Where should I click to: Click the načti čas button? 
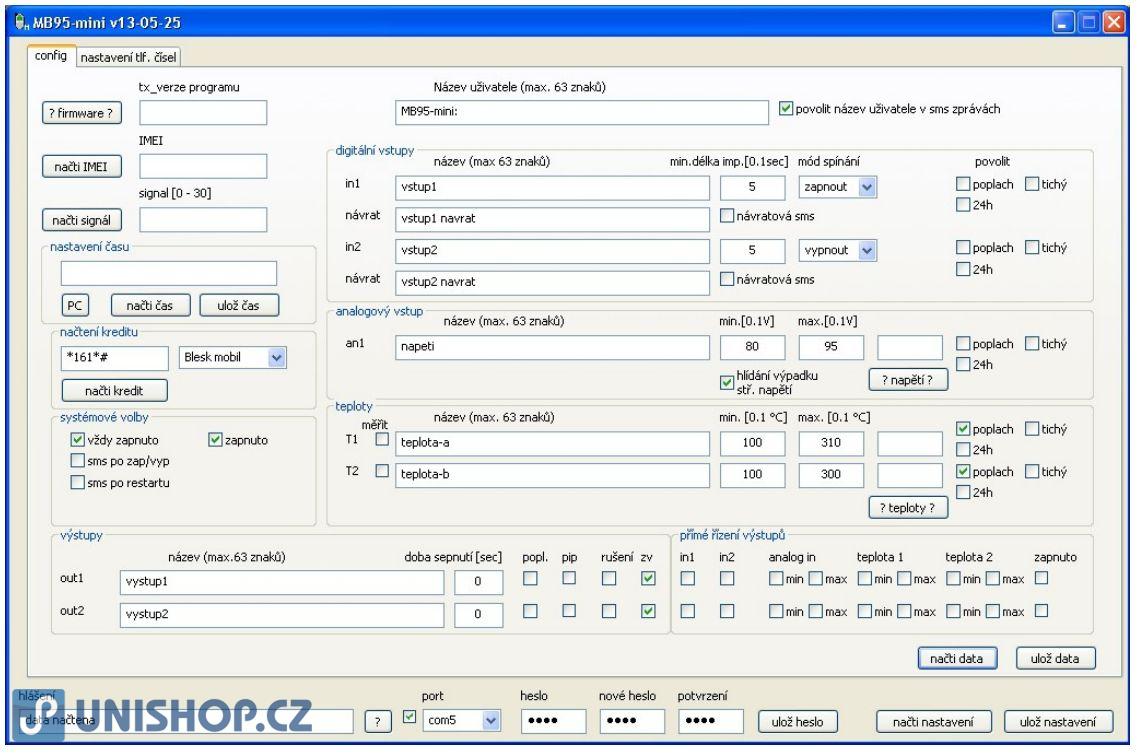coord(150,305)
